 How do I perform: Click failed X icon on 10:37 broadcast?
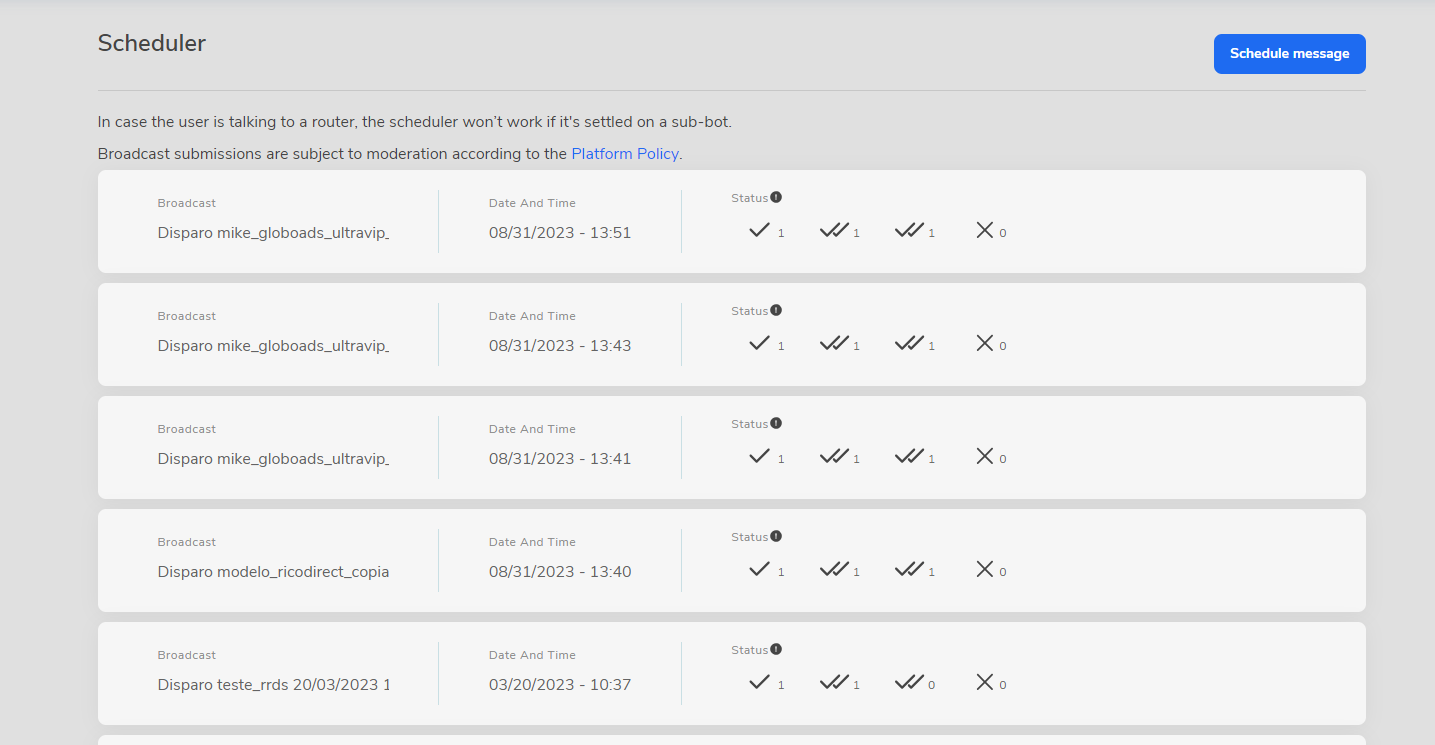pos(984,683)
